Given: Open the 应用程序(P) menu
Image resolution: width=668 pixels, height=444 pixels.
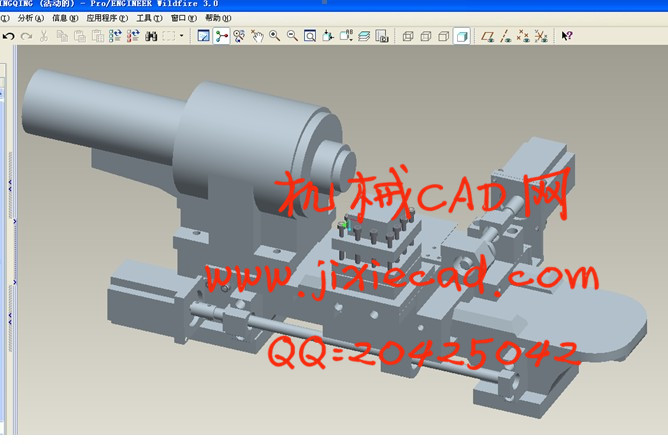Looking at the screenshot, I should pos(107,18).
